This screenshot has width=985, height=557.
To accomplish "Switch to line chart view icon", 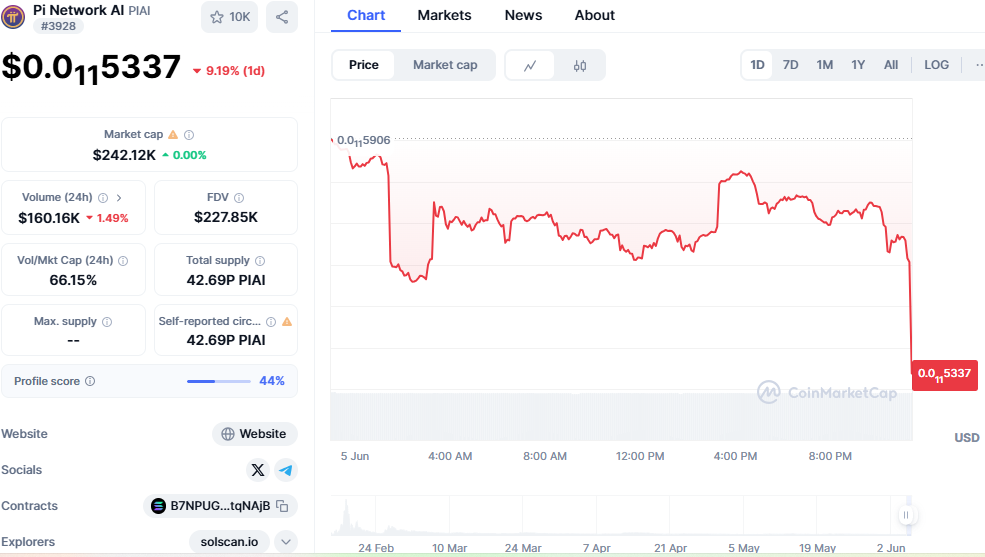I will click(x=530, y=65).
